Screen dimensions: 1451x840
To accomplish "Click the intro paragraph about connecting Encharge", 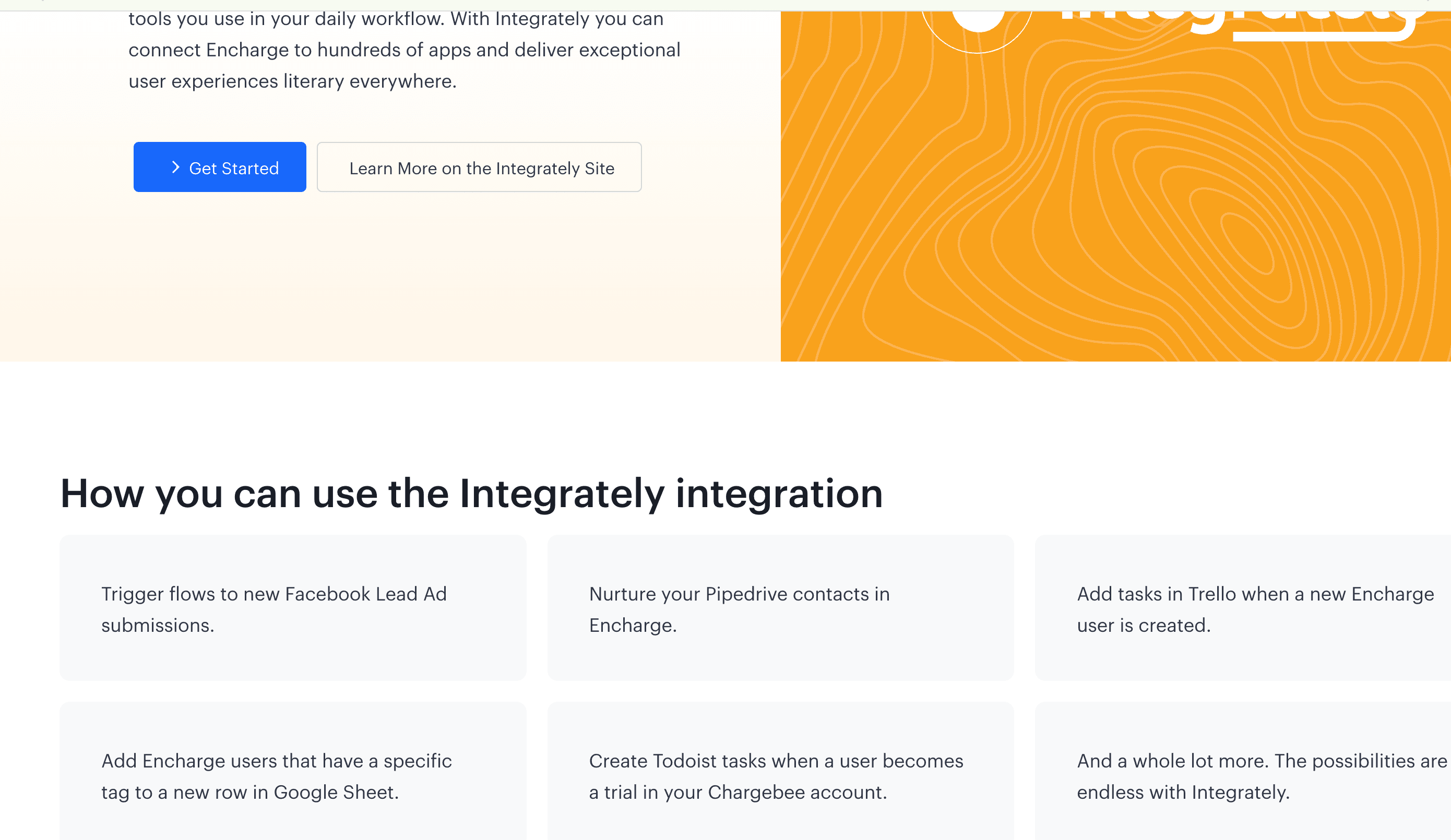I will (x=403, y=50).
